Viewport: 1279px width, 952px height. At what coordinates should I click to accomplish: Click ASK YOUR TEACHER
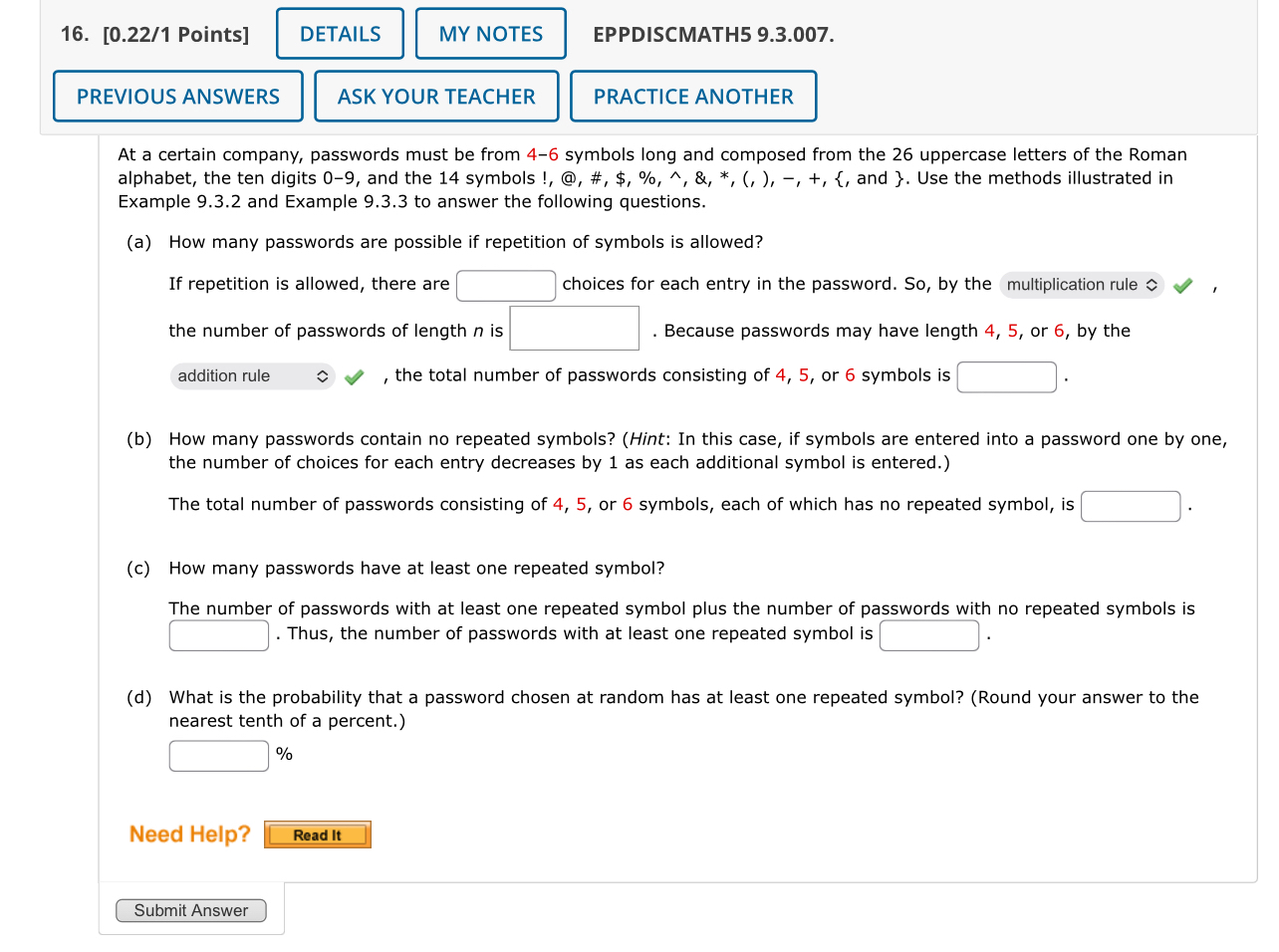tap(436, 96)
